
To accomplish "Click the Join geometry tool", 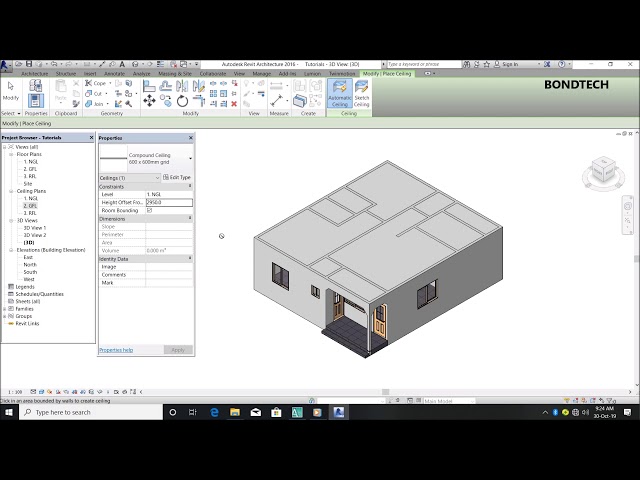I will pyautogui.click(x=94, y=104).
